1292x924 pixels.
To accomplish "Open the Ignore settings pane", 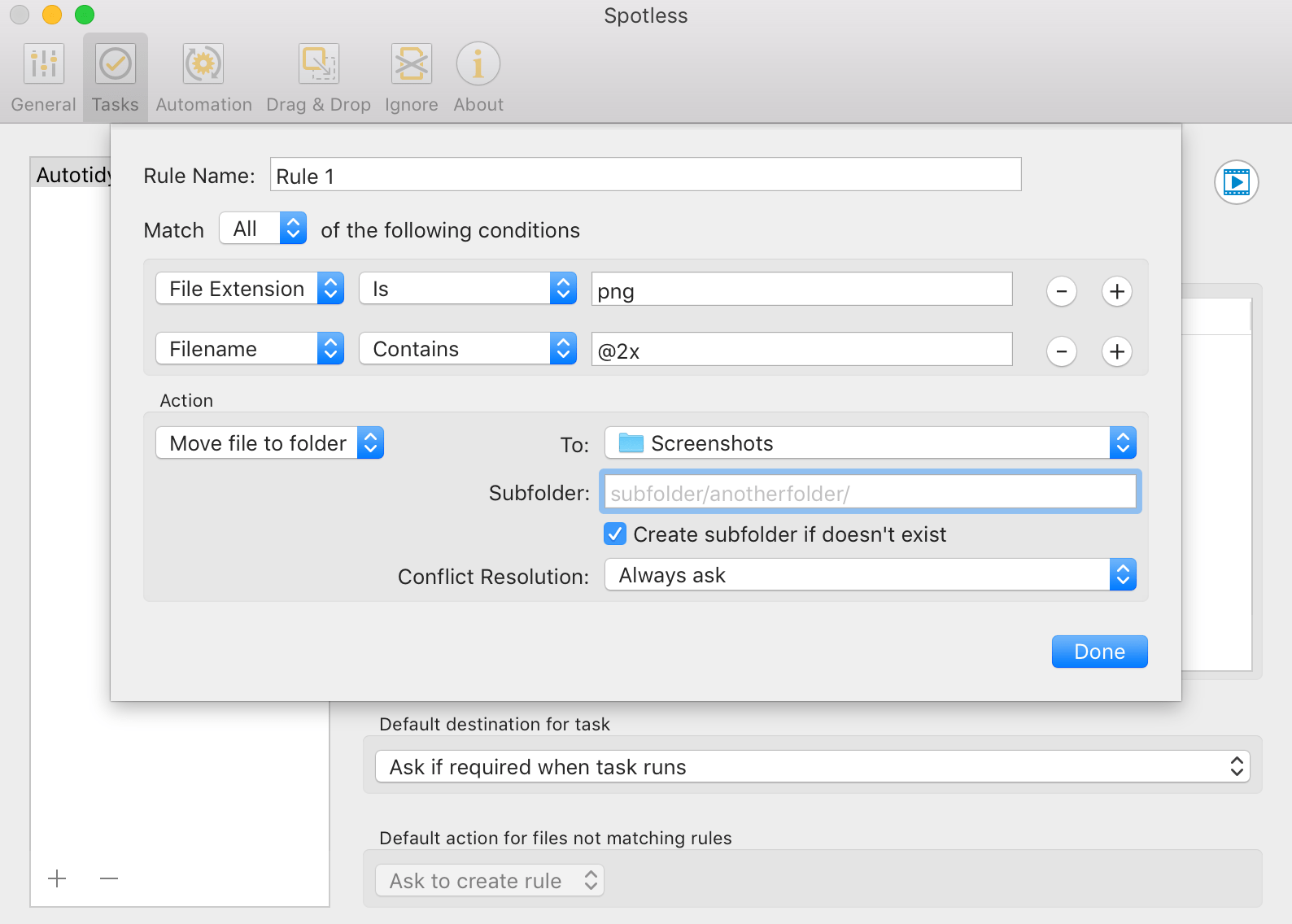I will 411,78.
